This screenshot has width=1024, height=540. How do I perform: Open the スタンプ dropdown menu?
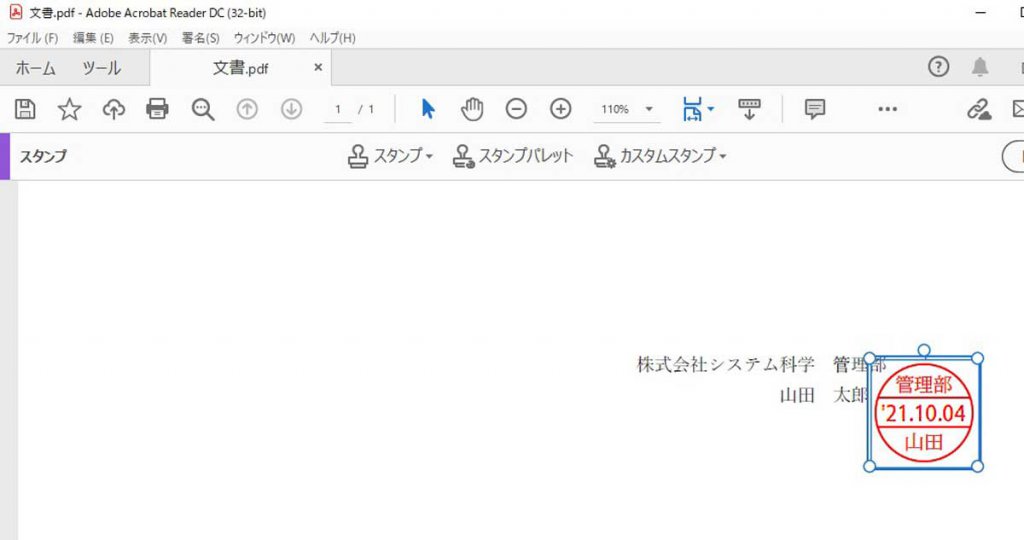(390, 157)
